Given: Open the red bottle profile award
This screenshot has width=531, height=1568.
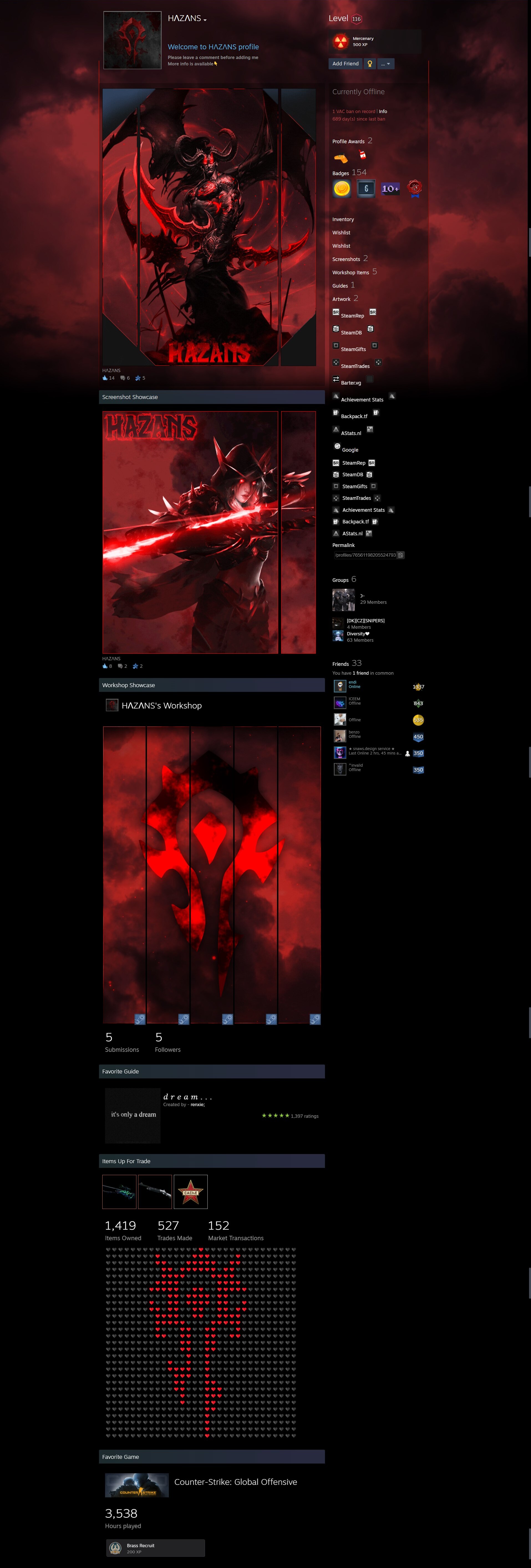Looking at the screenshot, I should 362,155.
